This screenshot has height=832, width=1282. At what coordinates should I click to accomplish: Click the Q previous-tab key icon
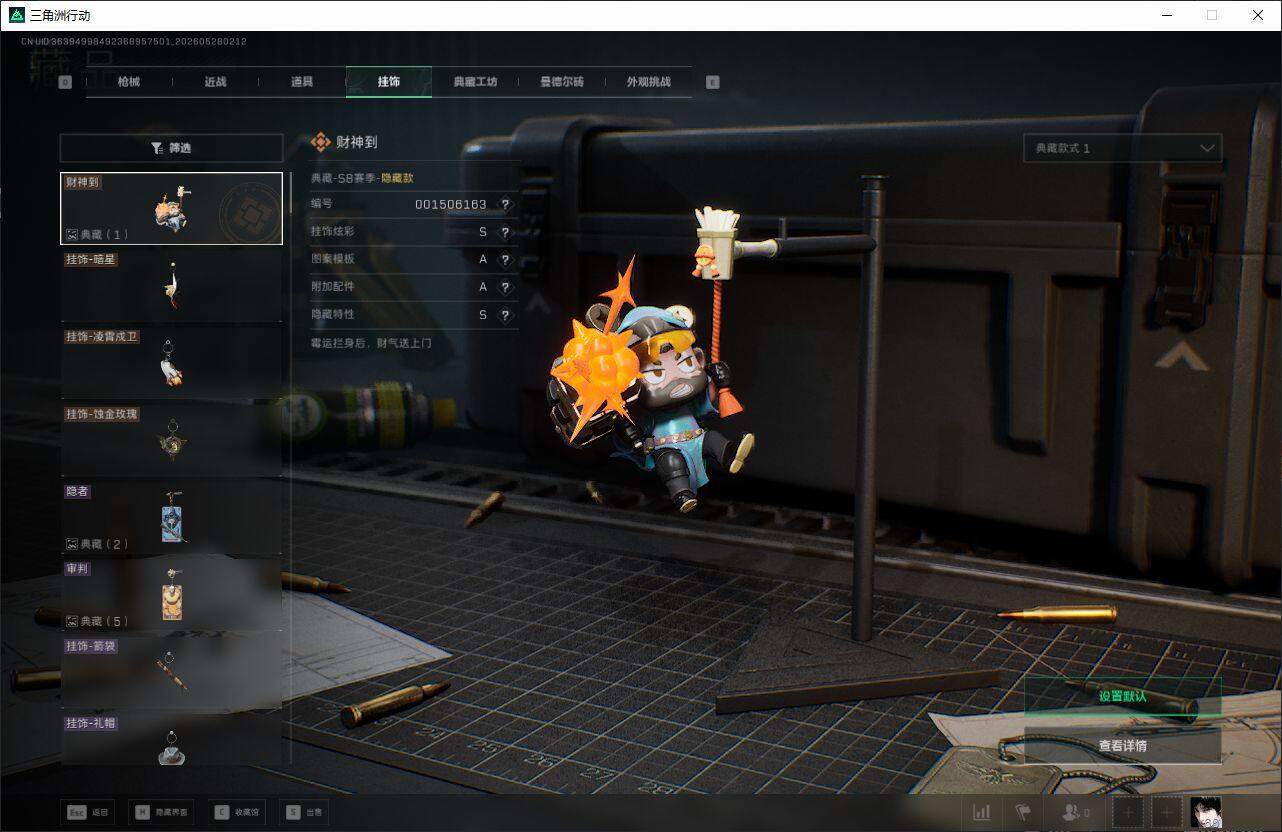(x=65, y=82)
